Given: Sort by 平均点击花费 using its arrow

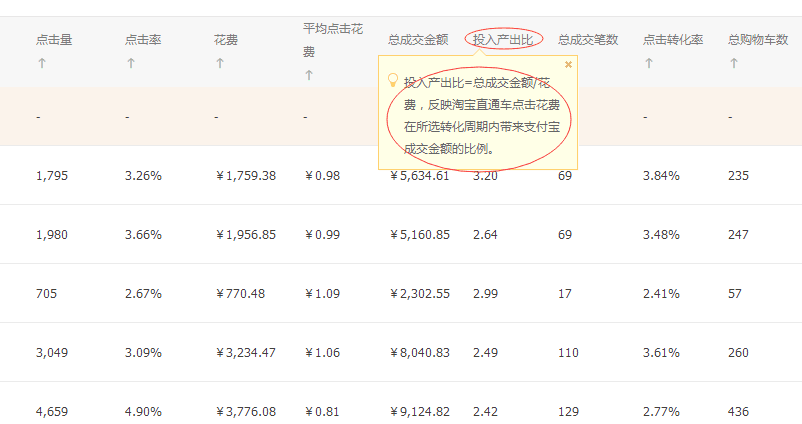Looking at the screenshot, I should coord(309,75).
